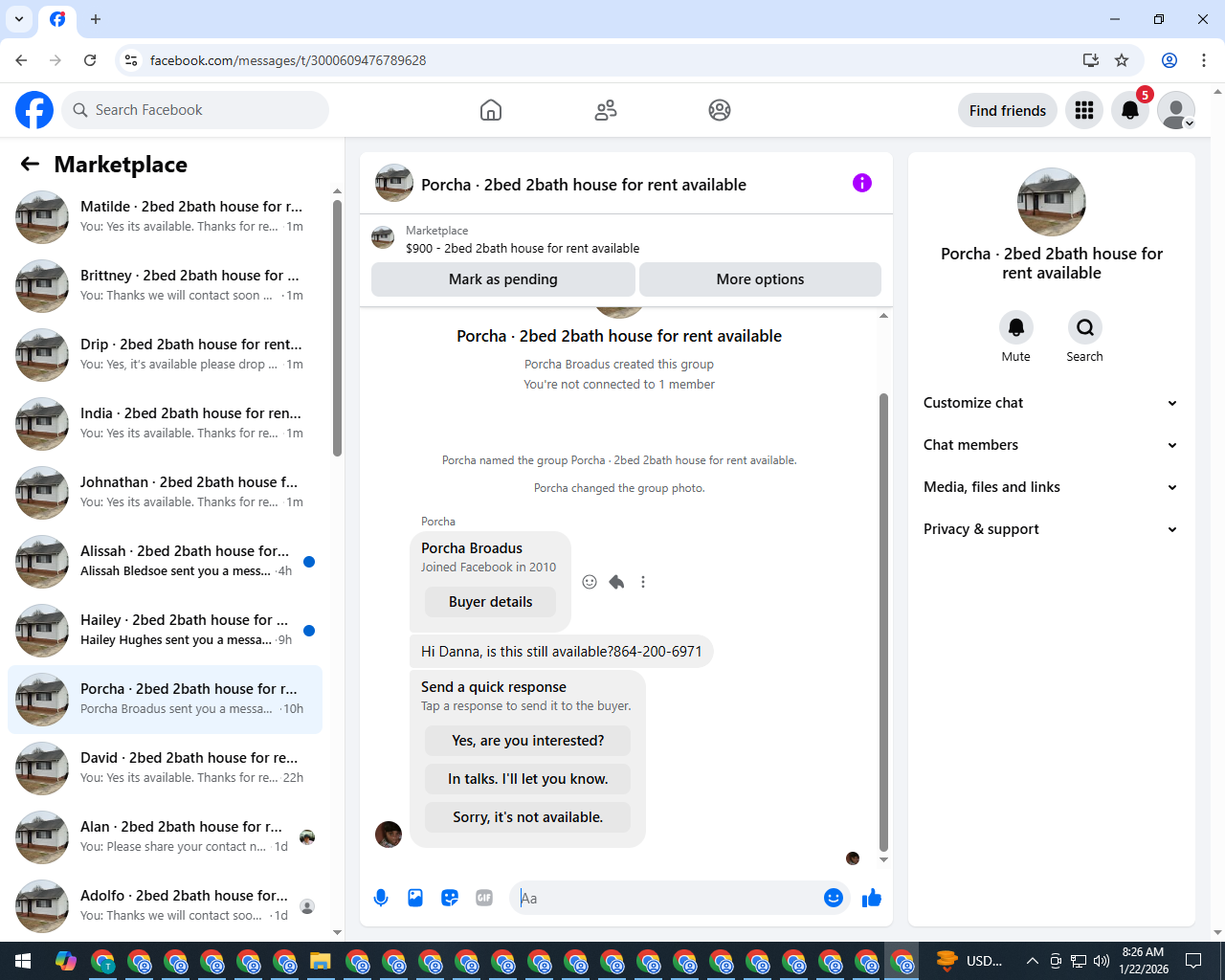Open Drip conversation in list

[165, 355]
